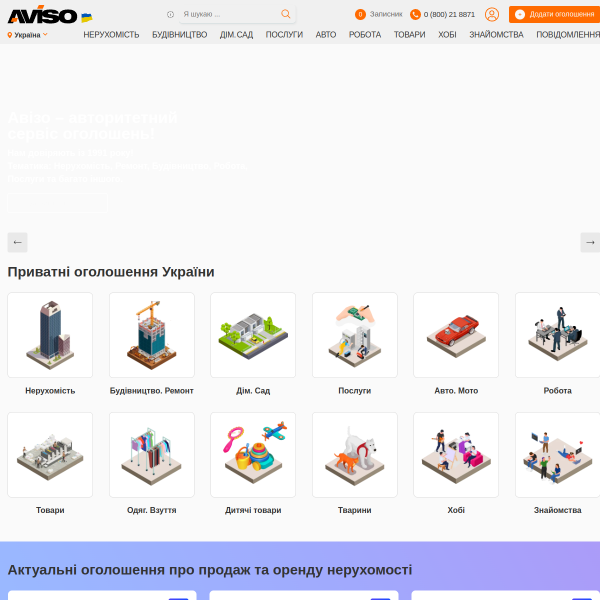Open ХОБІ menu item
This screenshot has width=600, height=600.
coord(447,35)
